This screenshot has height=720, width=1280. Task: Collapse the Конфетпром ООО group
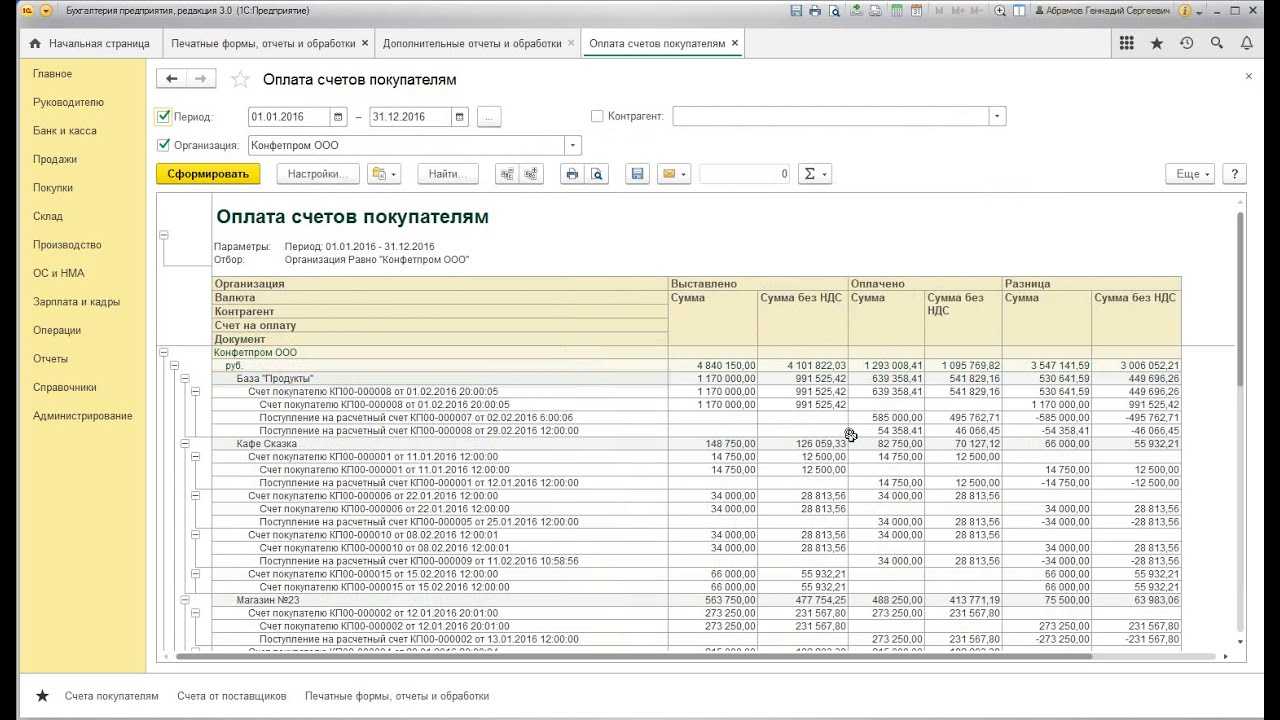pos(164,352)
